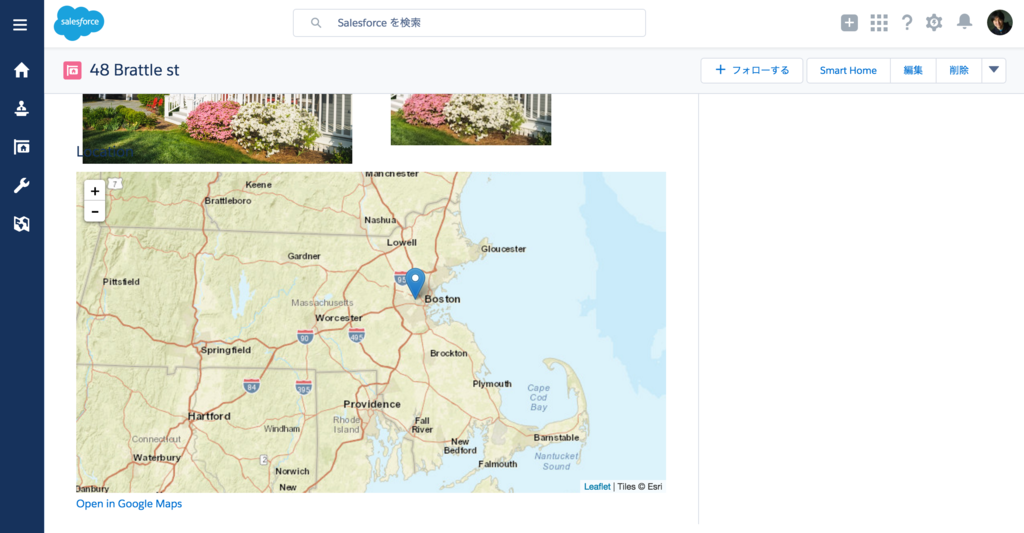Click the Smart Home button
Screen dimensions: 1024x533
tap(848, 71)
